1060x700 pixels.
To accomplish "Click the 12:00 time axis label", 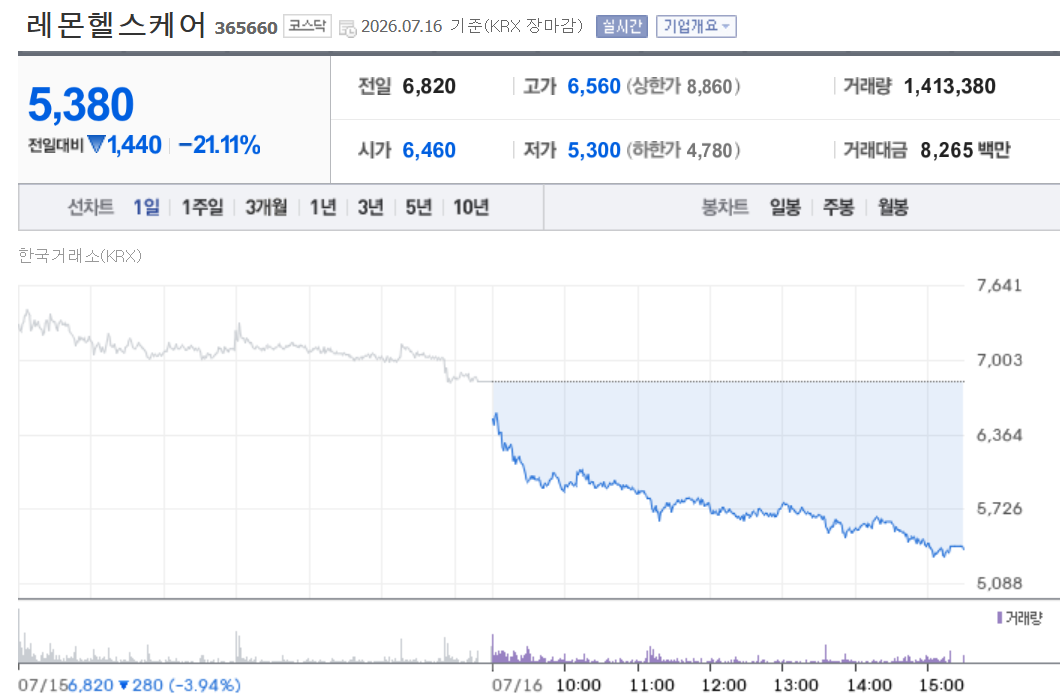I will coord(723,685).
